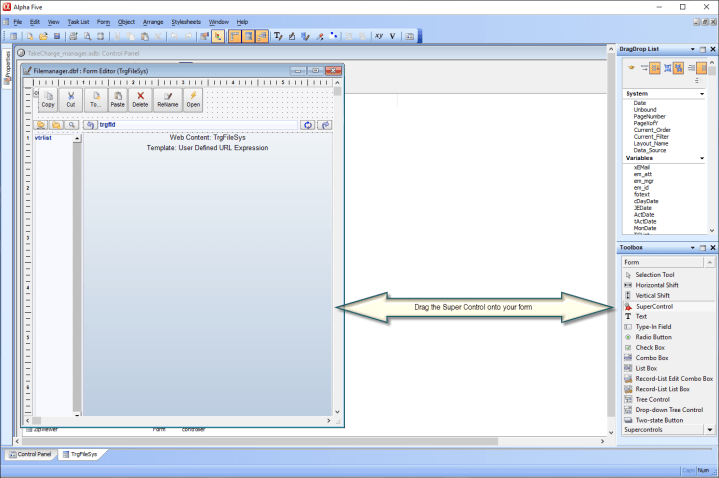The height and width of the screenshot is (478, 719).
Task: Click the red X Delete icon on form
Action: [x=140, y=98]
